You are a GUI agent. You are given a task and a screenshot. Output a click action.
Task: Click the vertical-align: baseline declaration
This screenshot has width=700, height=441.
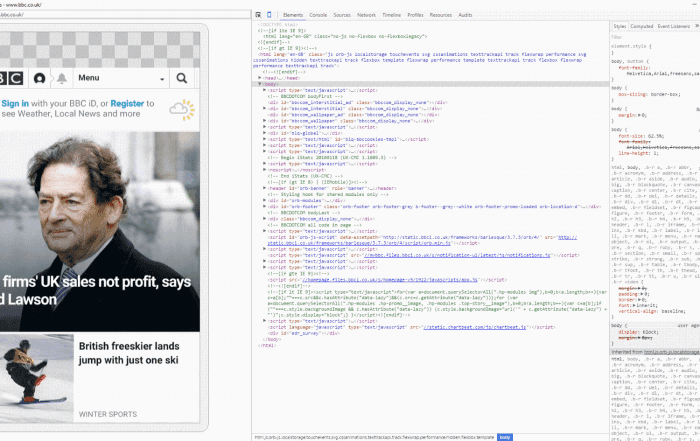pos(651,311)
